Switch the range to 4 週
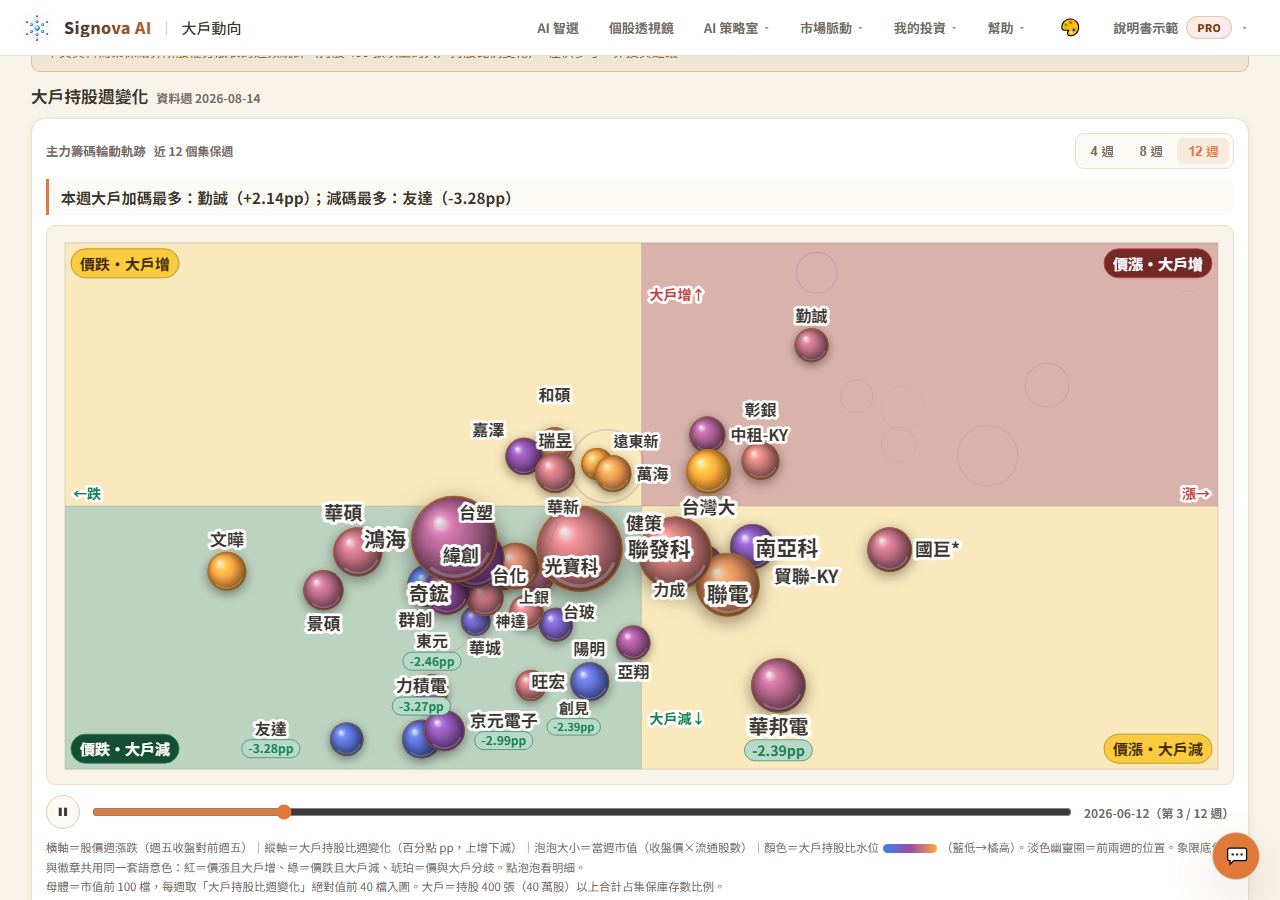The image size is (1280, 900). (x=1101, y=151)
